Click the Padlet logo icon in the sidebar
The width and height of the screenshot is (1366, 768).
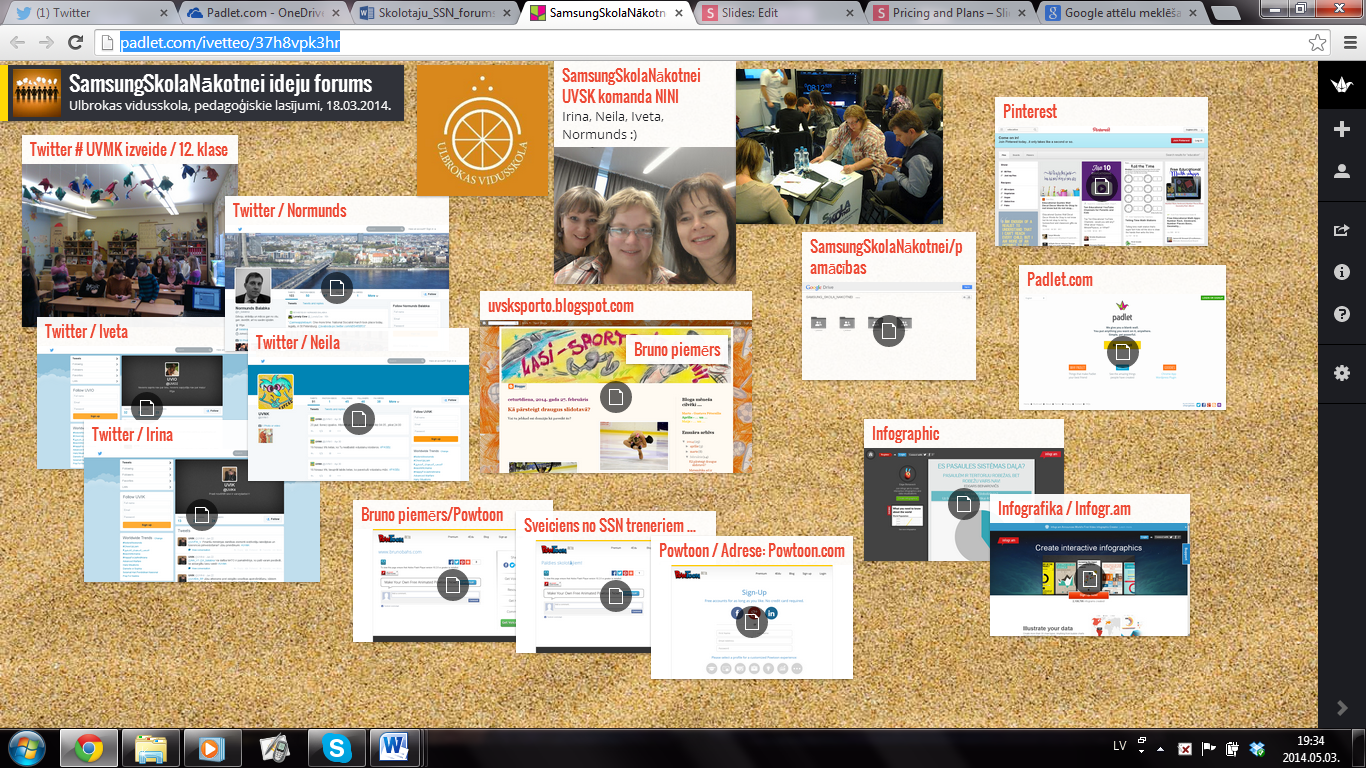pos(1342,85)
